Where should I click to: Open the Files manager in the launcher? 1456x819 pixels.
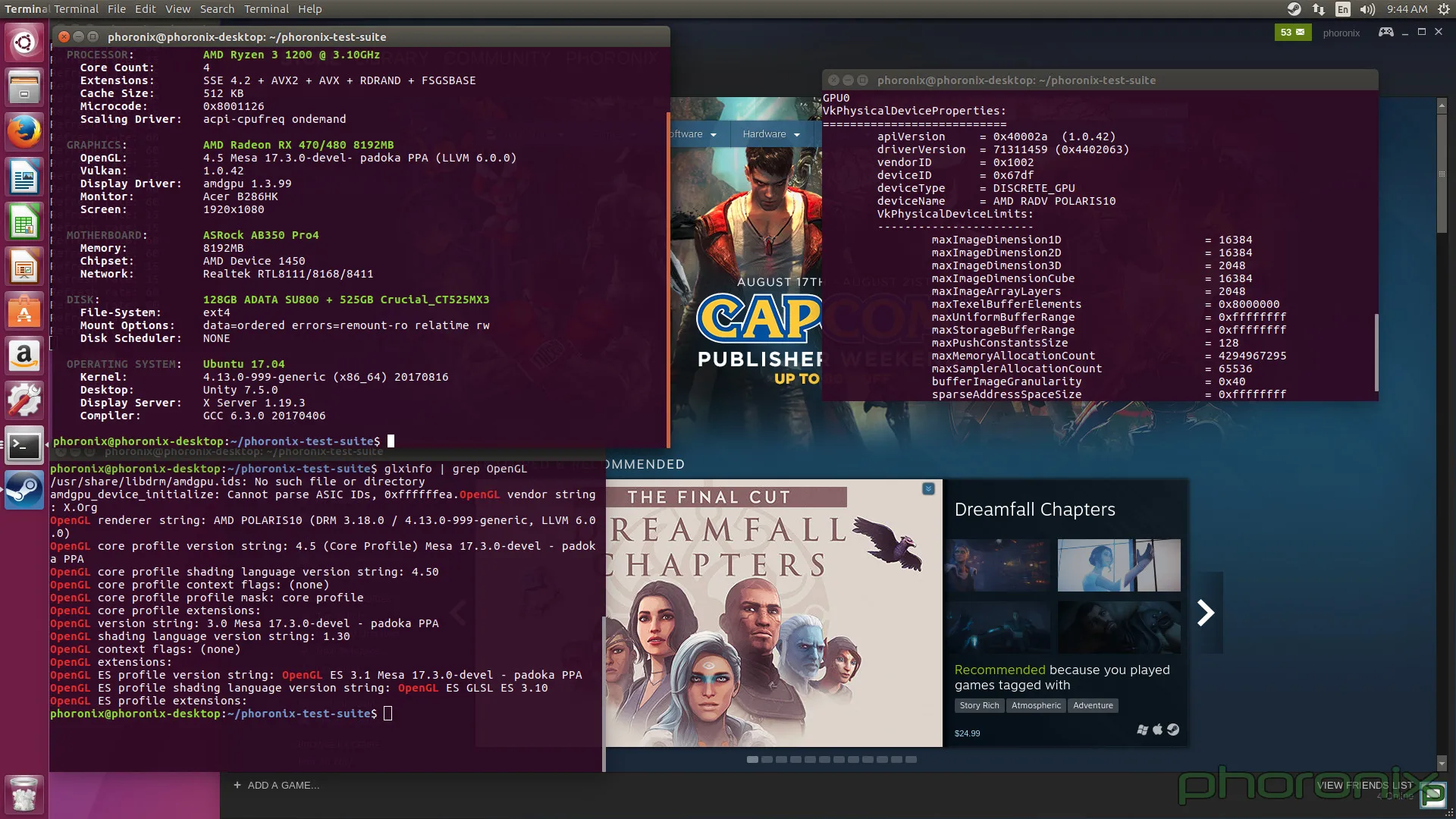(x=24, y=88)
